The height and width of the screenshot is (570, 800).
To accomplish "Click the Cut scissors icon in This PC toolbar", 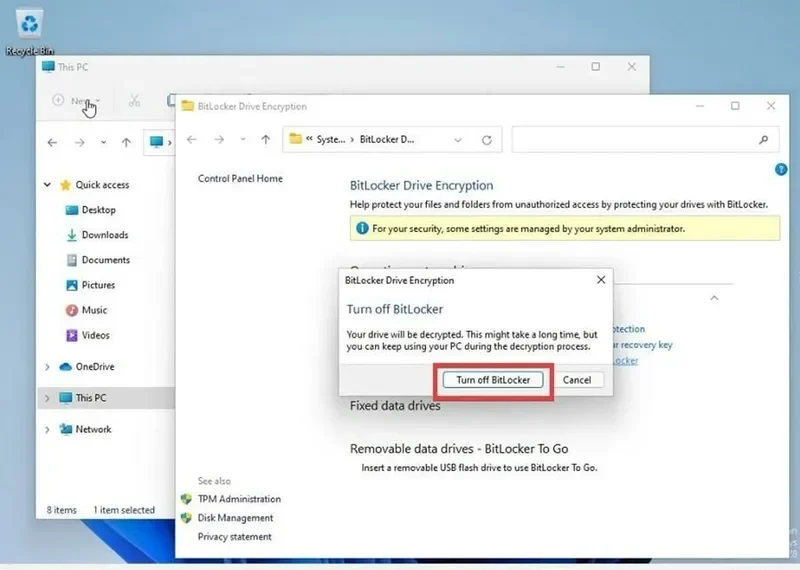I will click(134, 101).
